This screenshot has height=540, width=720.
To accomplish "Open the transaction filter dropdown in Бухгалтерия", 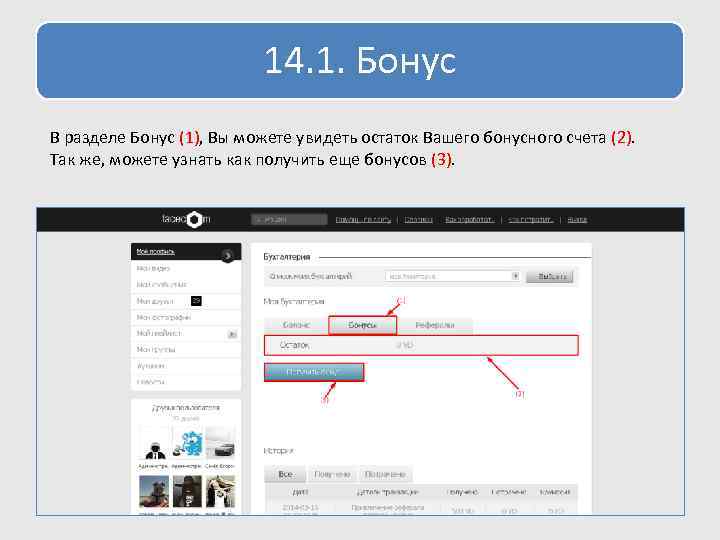I will (x=453, y=276).
